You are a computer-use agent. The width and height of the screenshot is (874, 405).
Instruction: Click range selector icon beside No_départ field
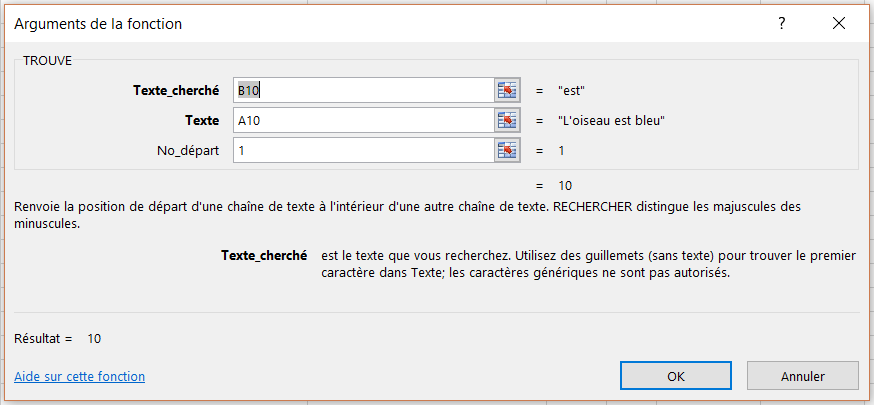(508, 151)
